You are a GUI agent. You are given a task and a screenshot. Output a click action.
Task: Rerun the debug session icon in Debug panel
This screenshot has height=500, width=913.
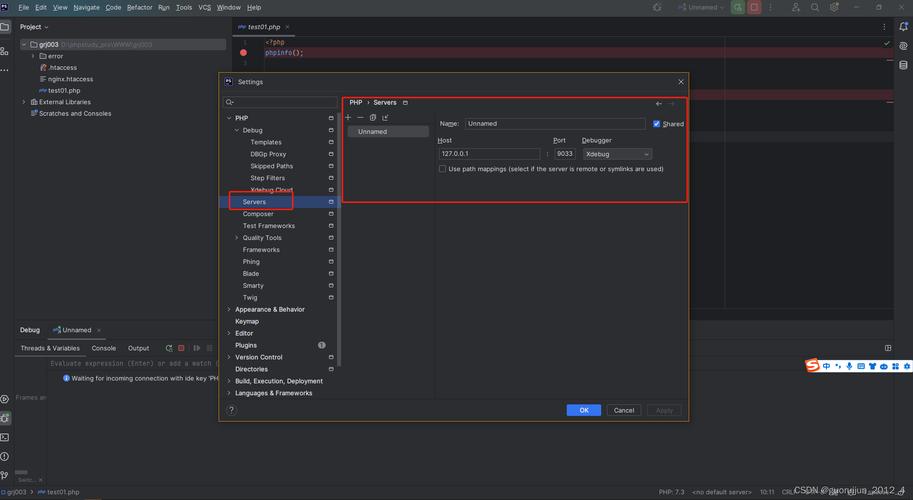169,348
